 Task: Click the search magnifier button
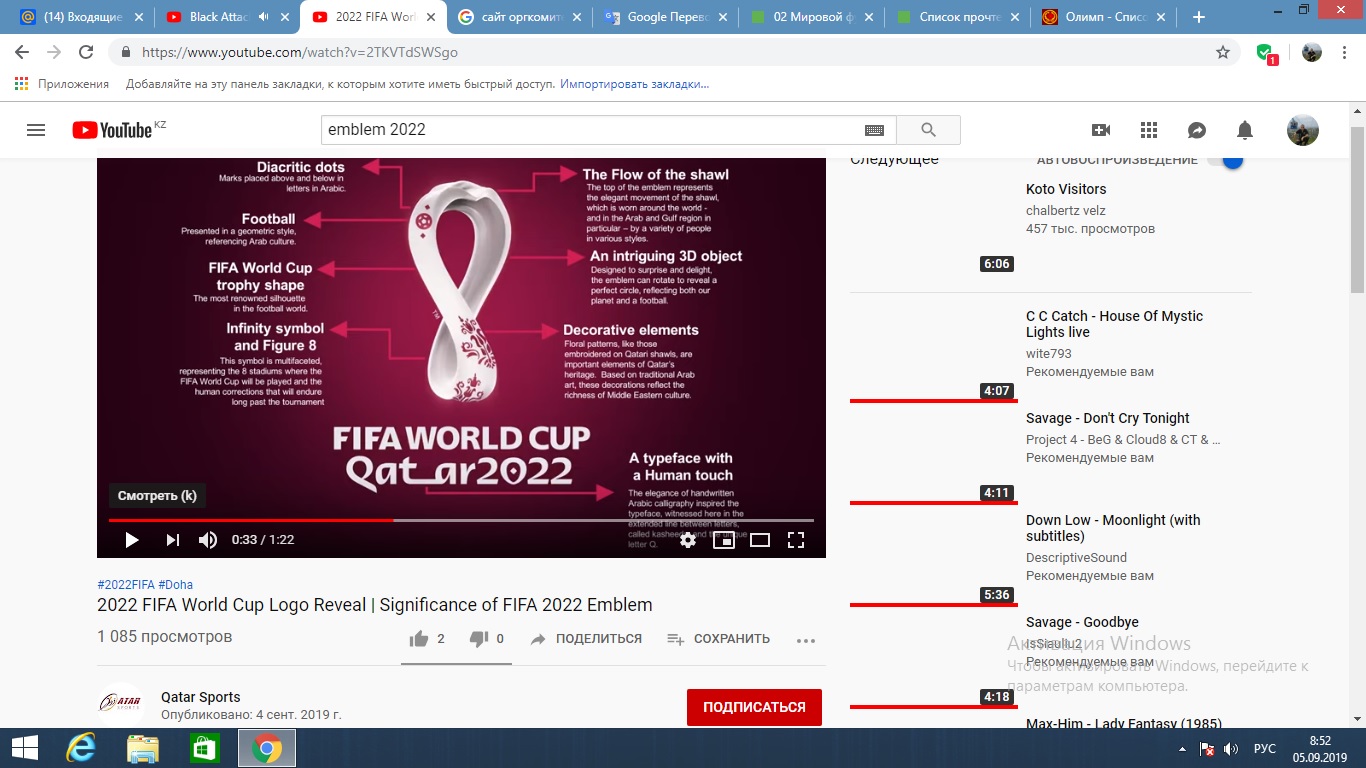click(x=928, y=130)
